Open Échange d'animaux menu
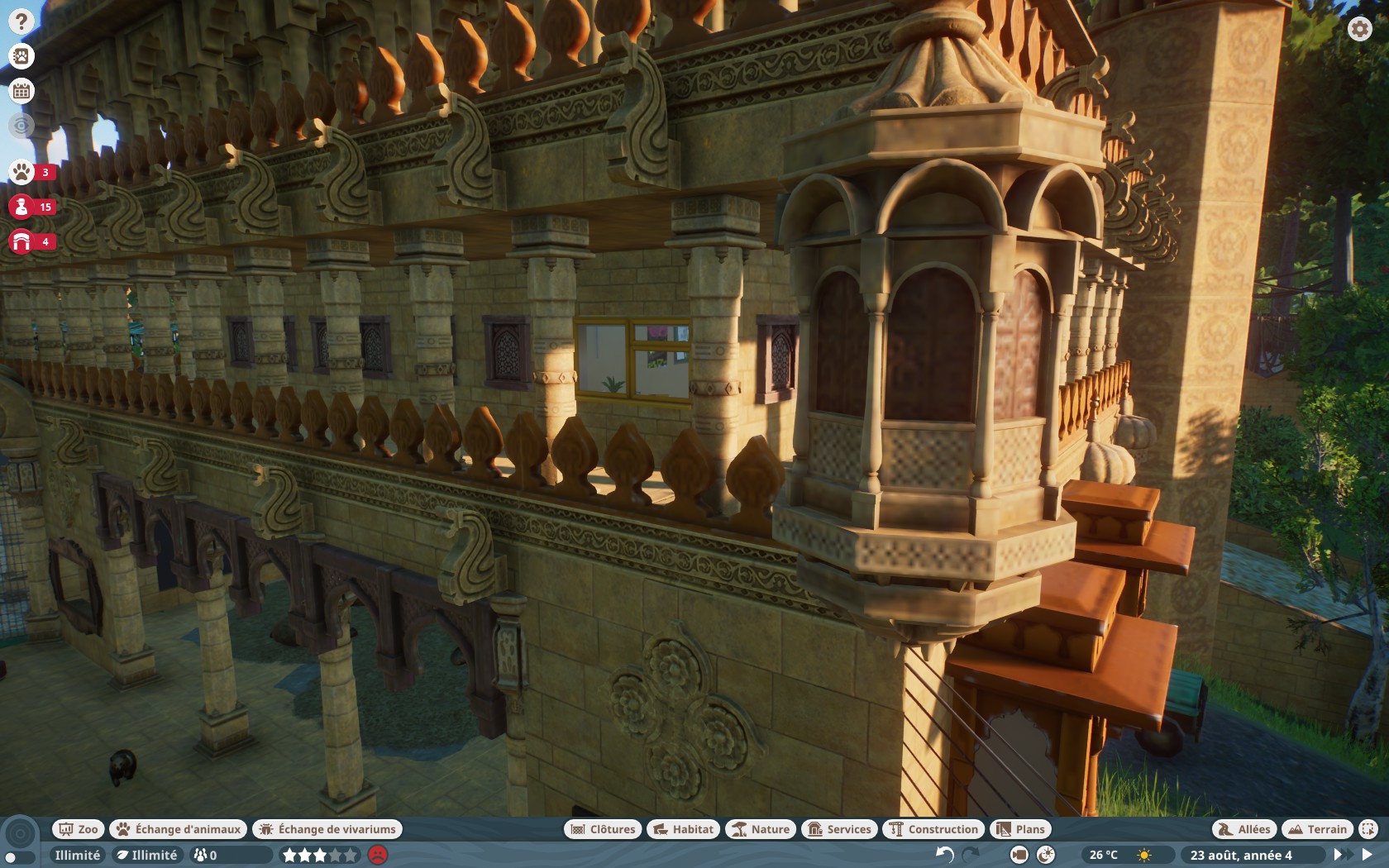Image resolution: width=1389 pixels, height=868 pixels. [179, 829]
